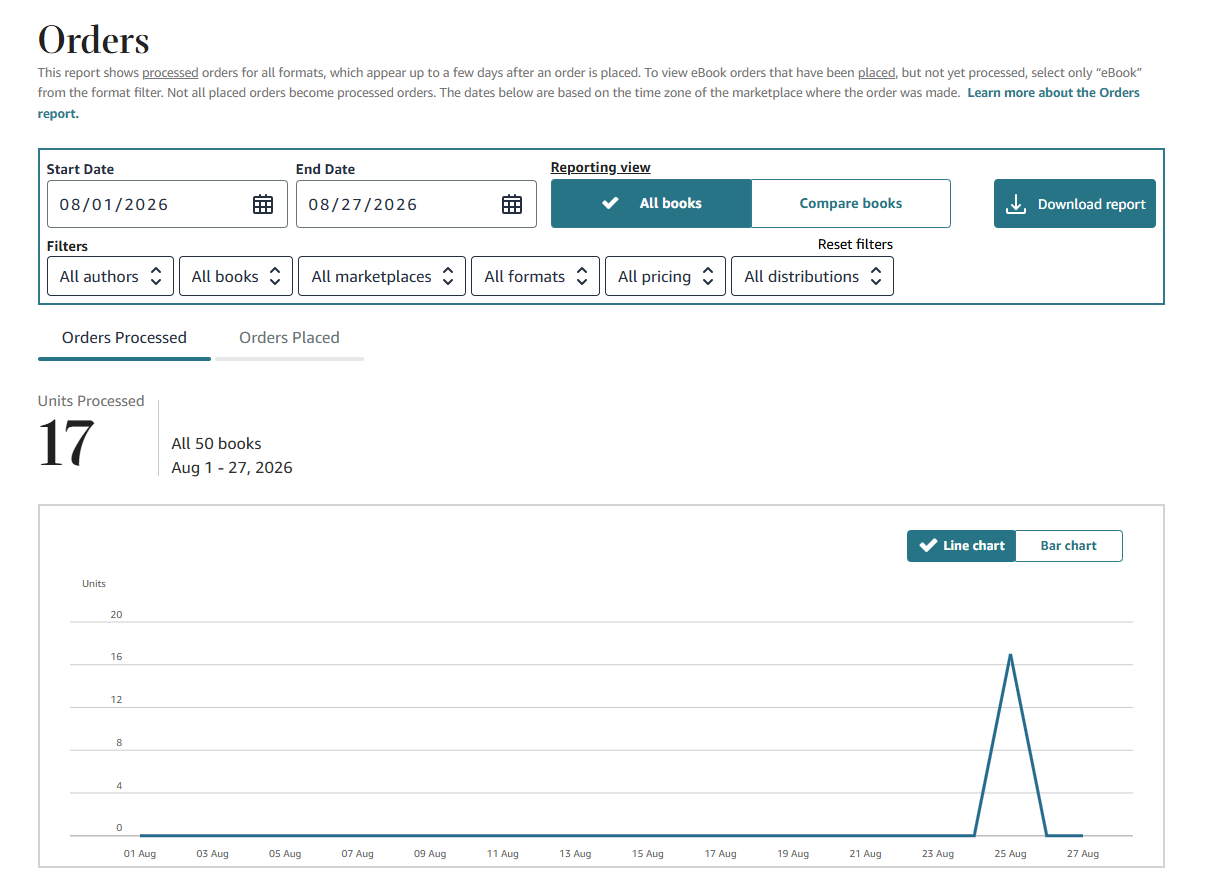Switch chart view to Bar chart
The width and height of the screenshot is (1212, 893).
click(1068, 546)
